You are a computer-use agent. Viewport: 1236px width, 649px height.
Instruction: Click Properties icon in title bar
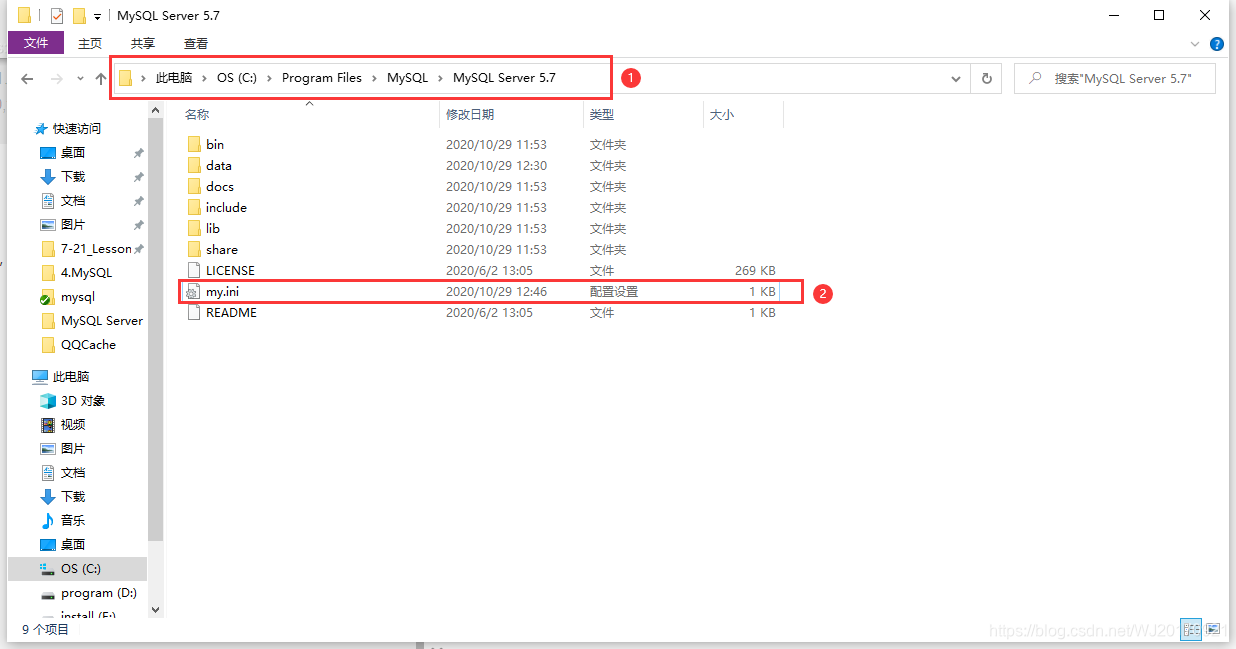pyautogui.click(x=57, y=16)
